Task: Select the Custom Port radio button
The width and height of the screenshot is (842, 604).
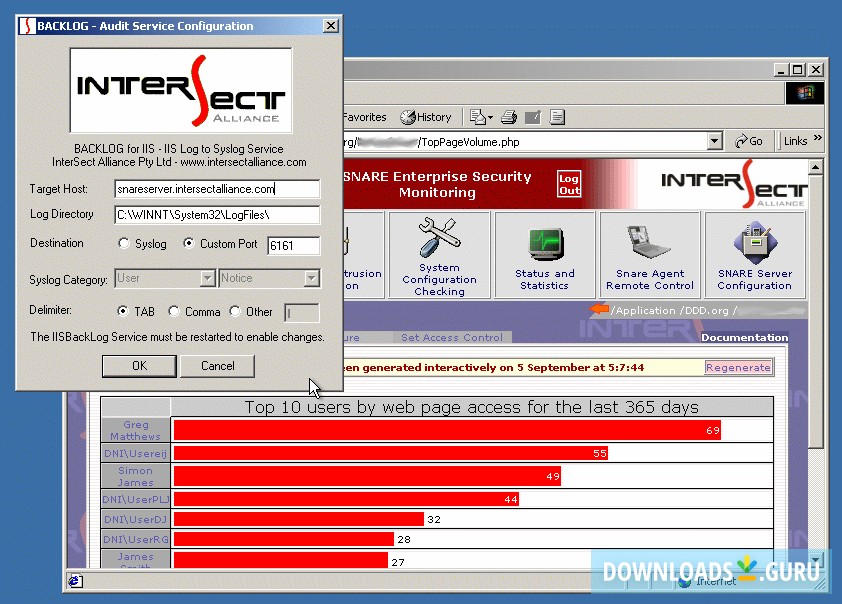Action: [188, 243]
